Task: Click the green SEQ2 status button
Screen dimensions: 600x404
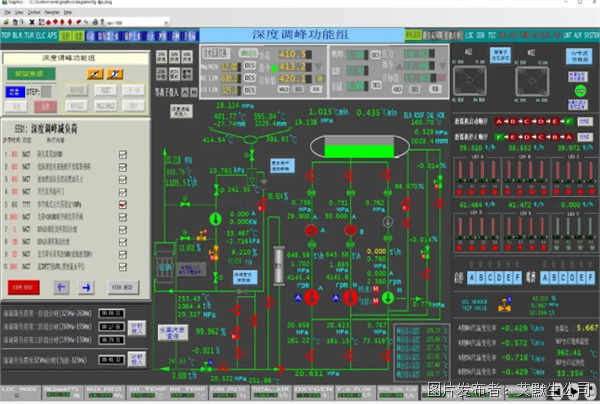Action: point(31,73)
